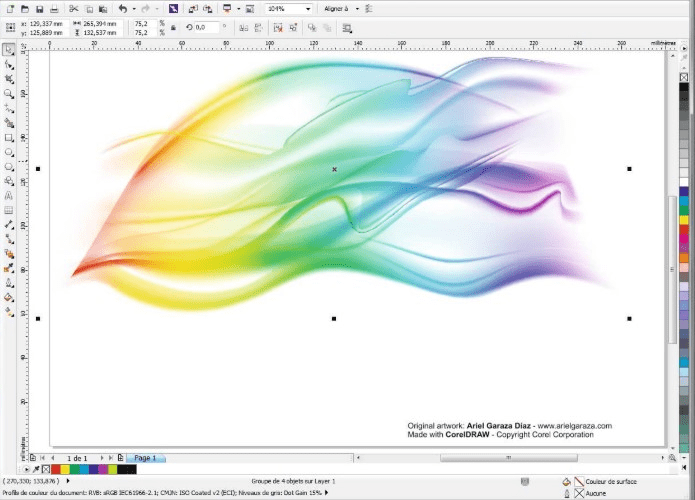Expand the undo history dropdown arrow
The height and width of the screenshot is (500, 695).
(x=133, y=8)
